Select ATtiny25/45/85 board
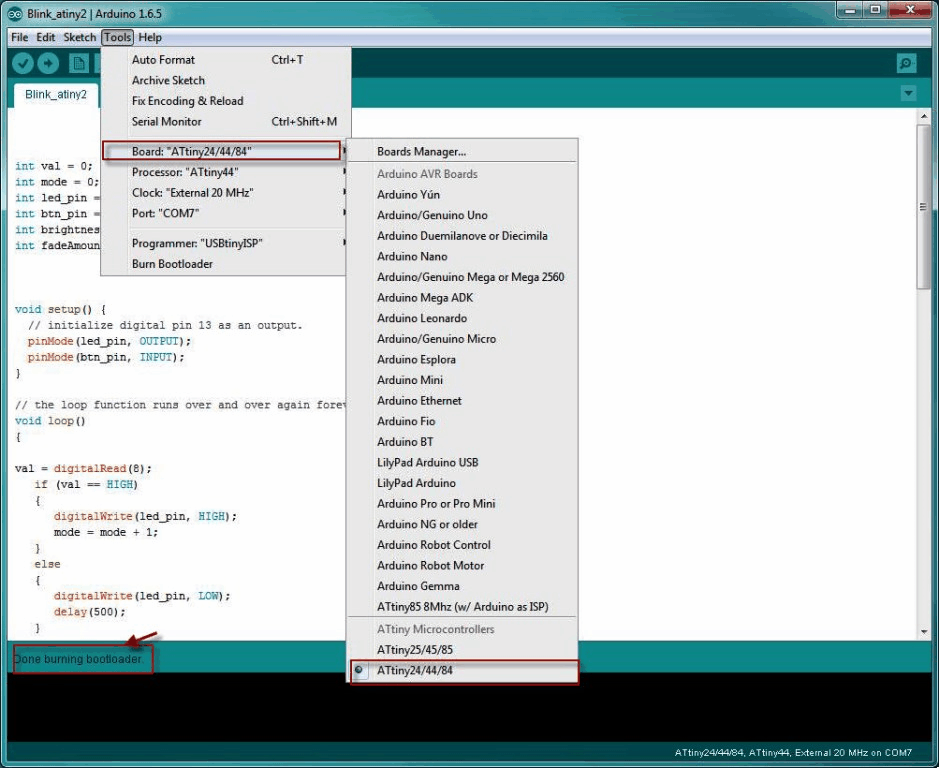The width and height of the screenshot is (939, 768). coord(462,649)
